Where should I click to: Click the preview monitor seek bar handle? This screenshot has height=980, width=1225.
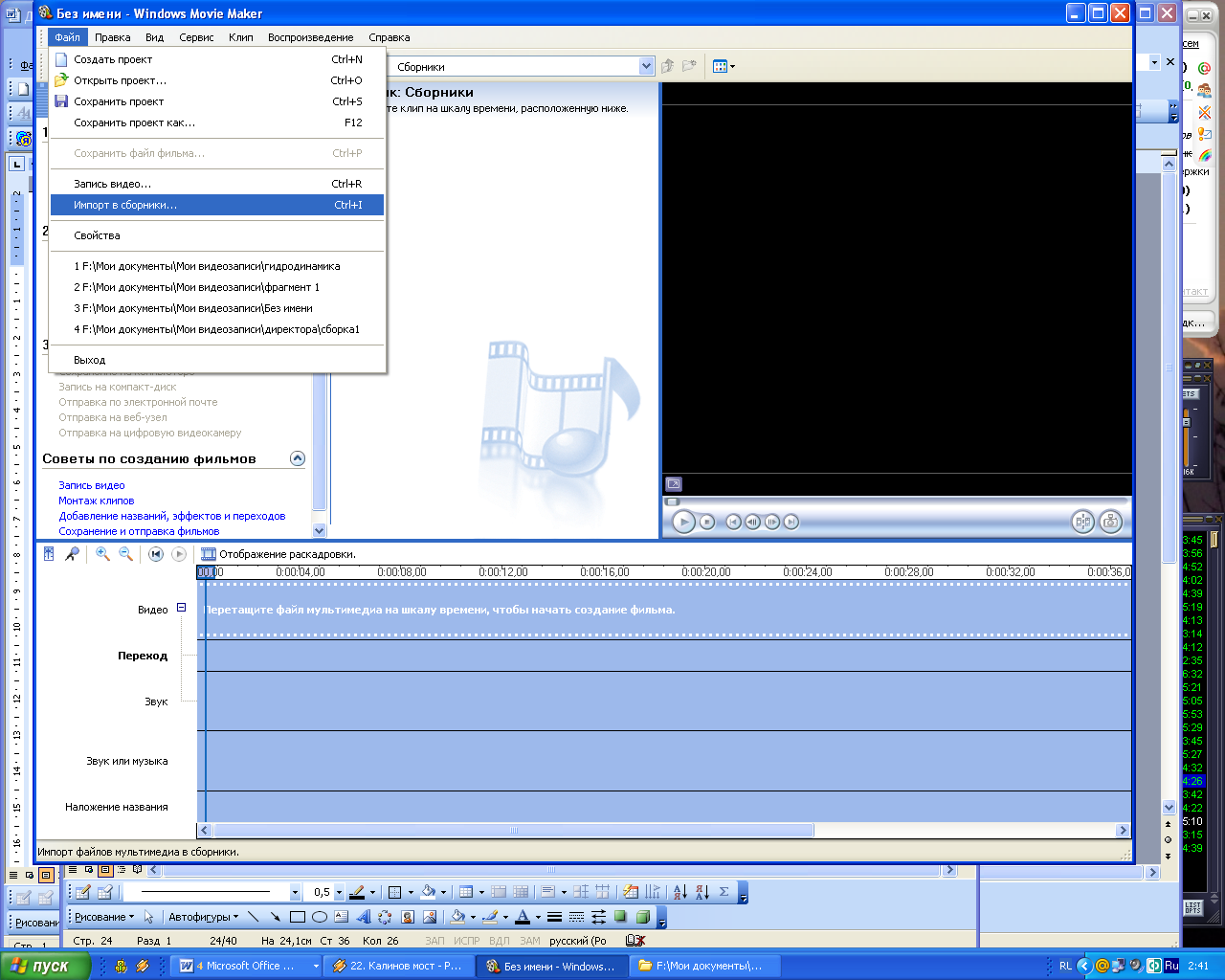click(x=672, y=501)
